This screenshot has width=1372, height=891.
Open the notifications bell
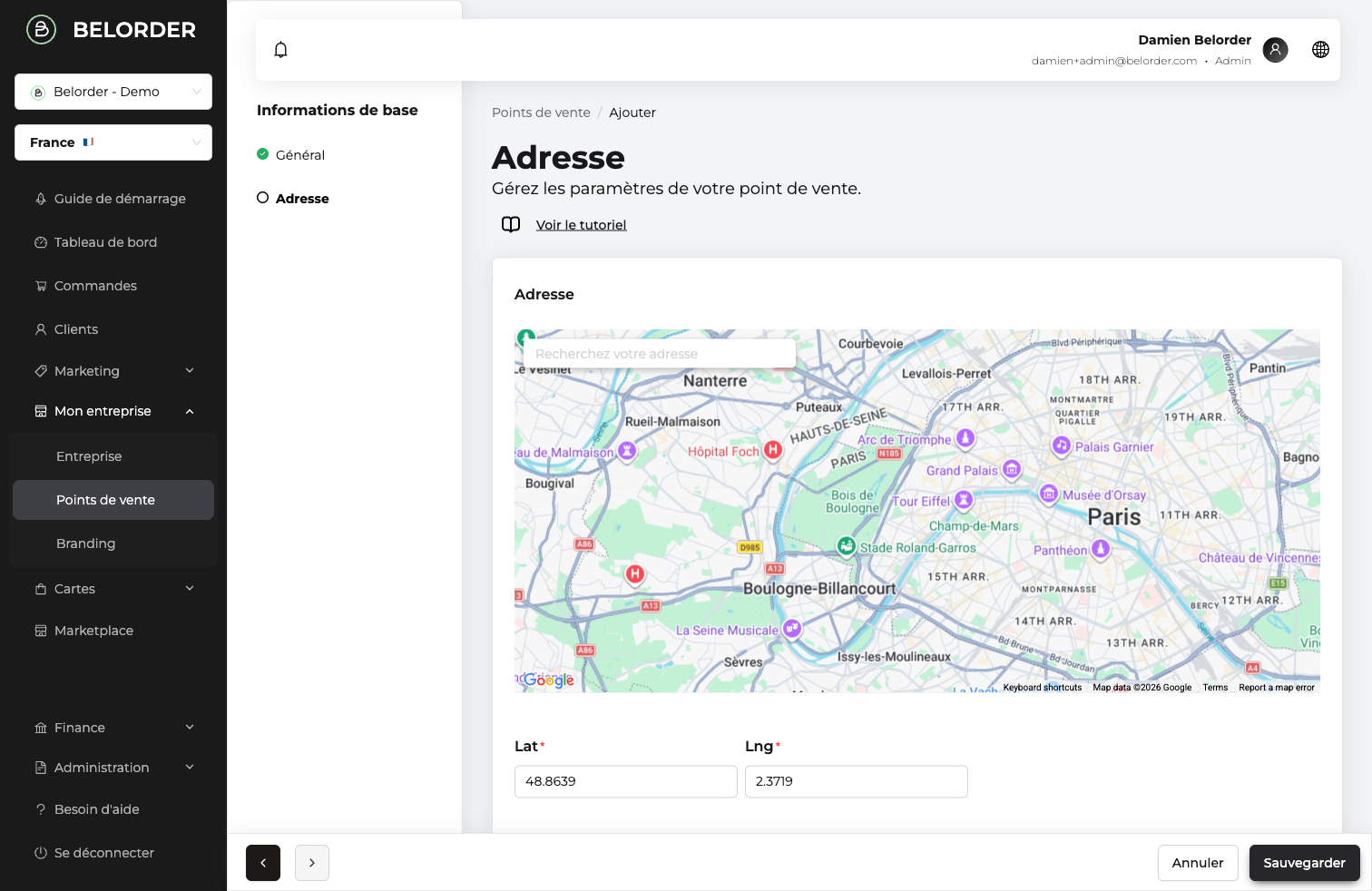[x=280, y=50]
